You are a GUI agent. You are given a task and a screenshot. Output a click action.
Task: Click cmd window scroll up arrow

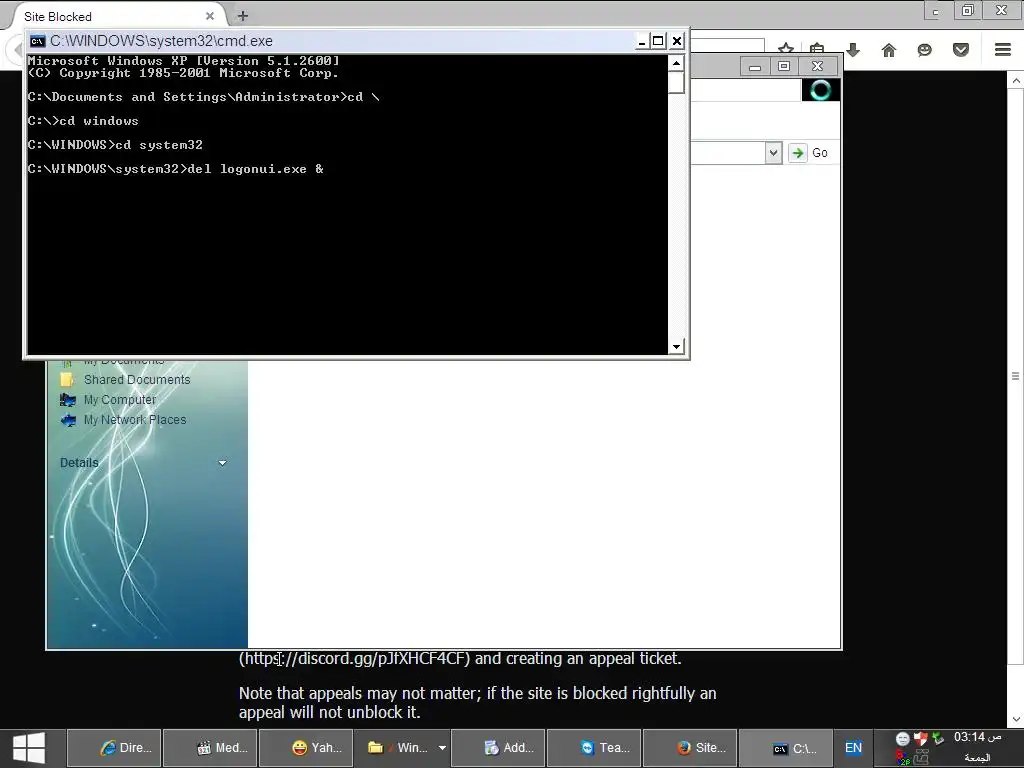(676, 63)
